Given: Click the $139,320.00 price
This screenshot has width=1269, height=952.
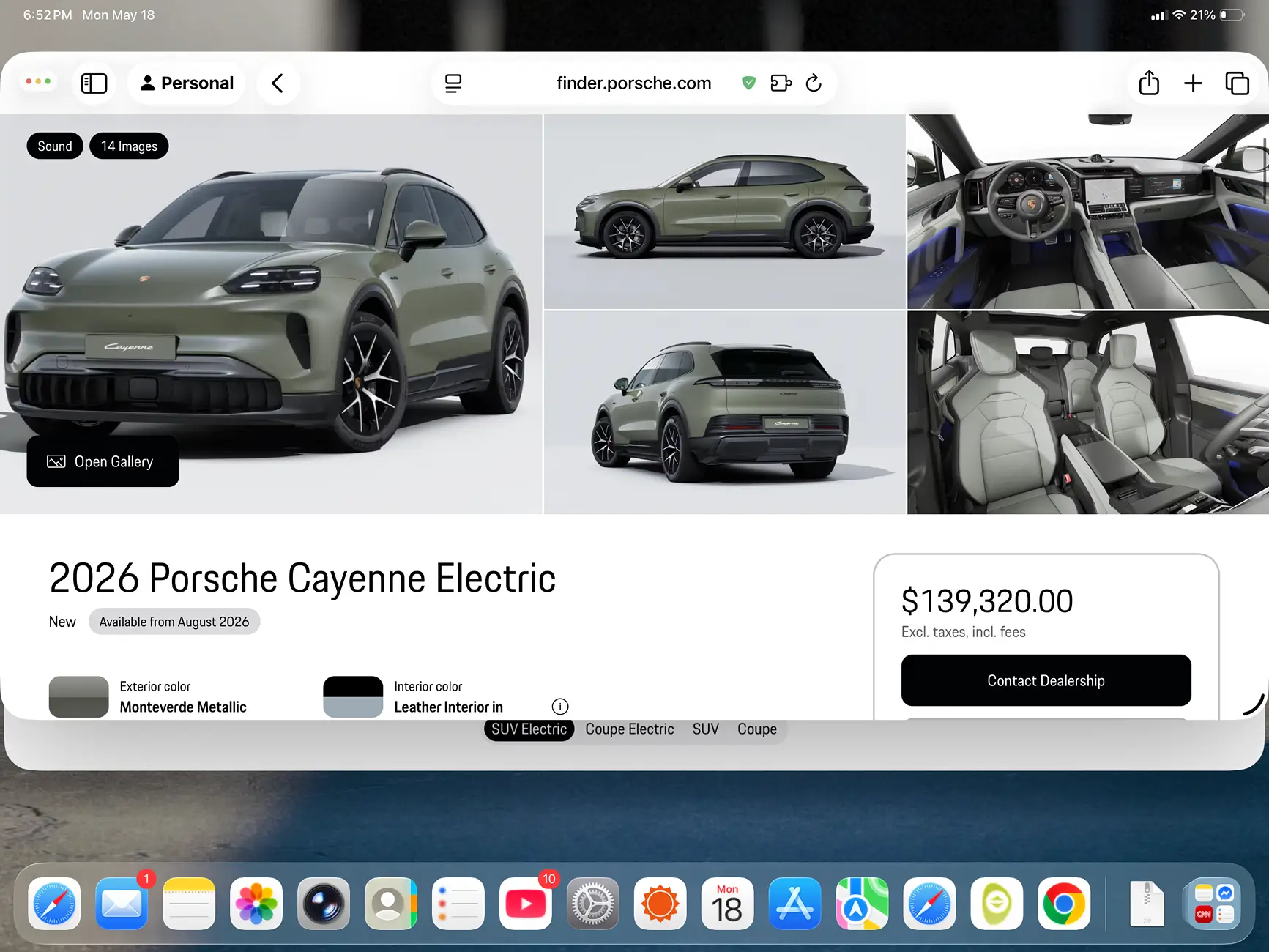Looking at the screenshot, I should [x=987, y=601].
